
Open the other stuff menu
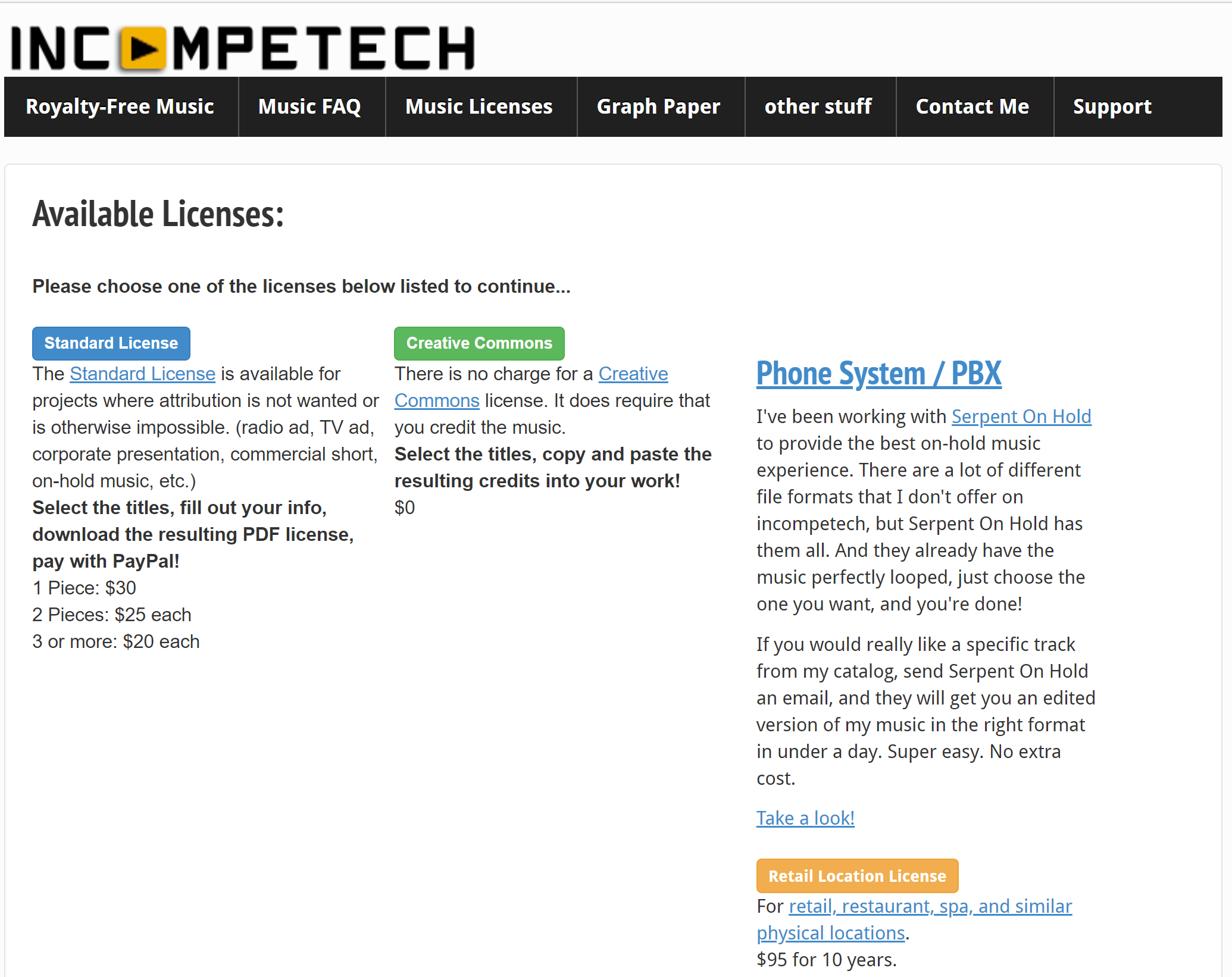coord(818,107)
